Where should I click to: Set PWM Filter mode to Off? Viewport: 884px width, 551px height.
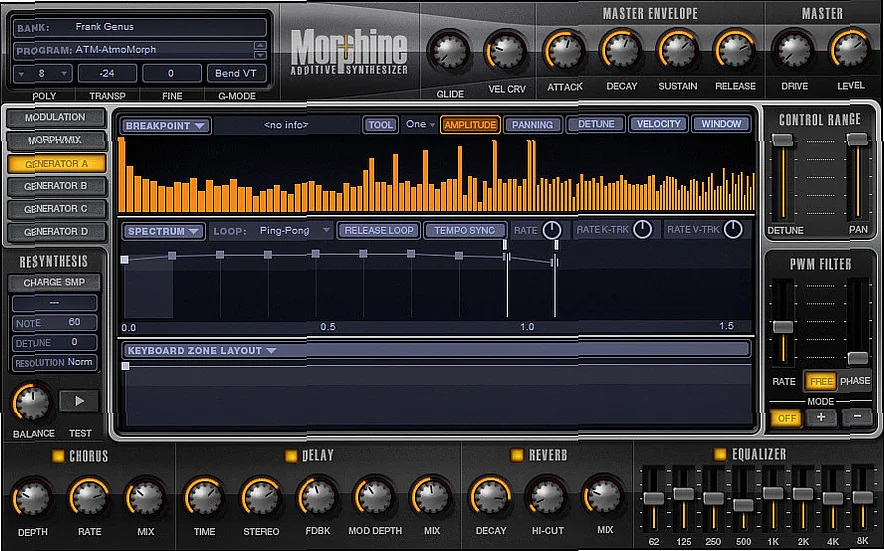tap(786, 418)
